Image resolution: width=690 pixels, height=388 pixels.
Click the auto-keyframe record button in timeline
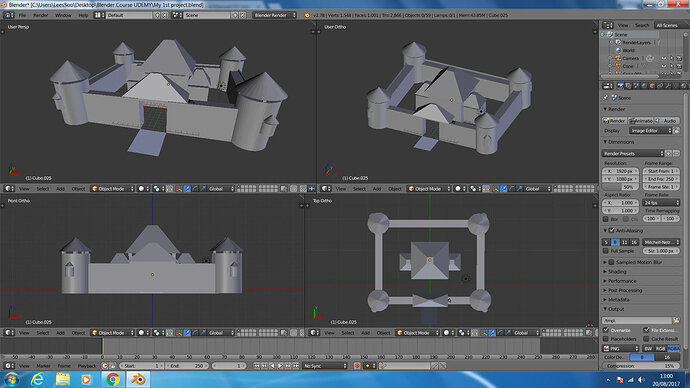[x=357, y=366]
